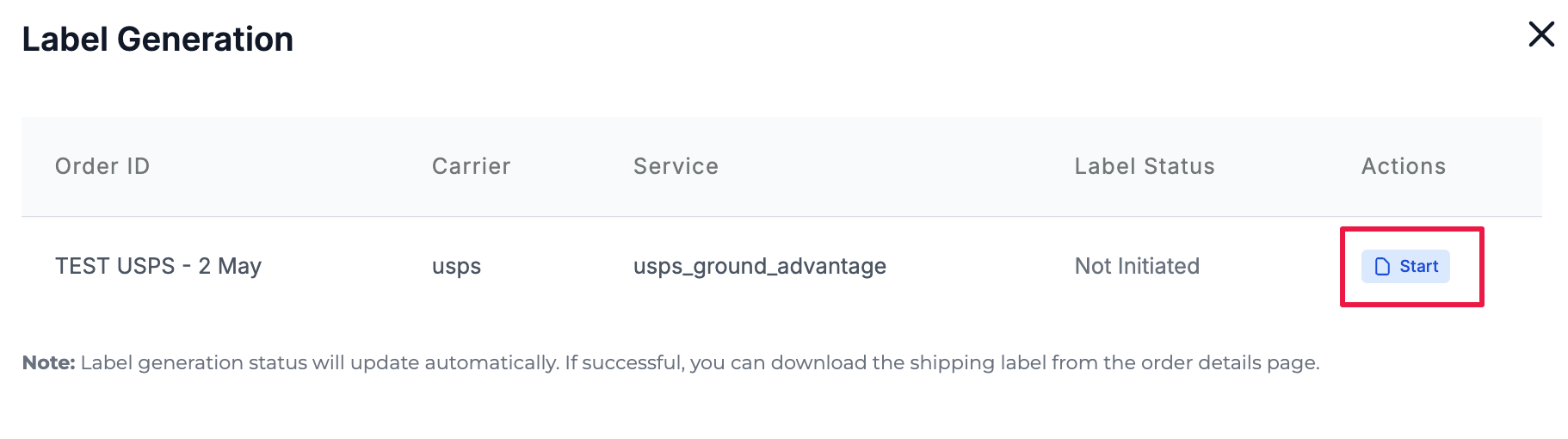Click the Not Initiated label status
1568x439 pixels.
pos(1136,266)
